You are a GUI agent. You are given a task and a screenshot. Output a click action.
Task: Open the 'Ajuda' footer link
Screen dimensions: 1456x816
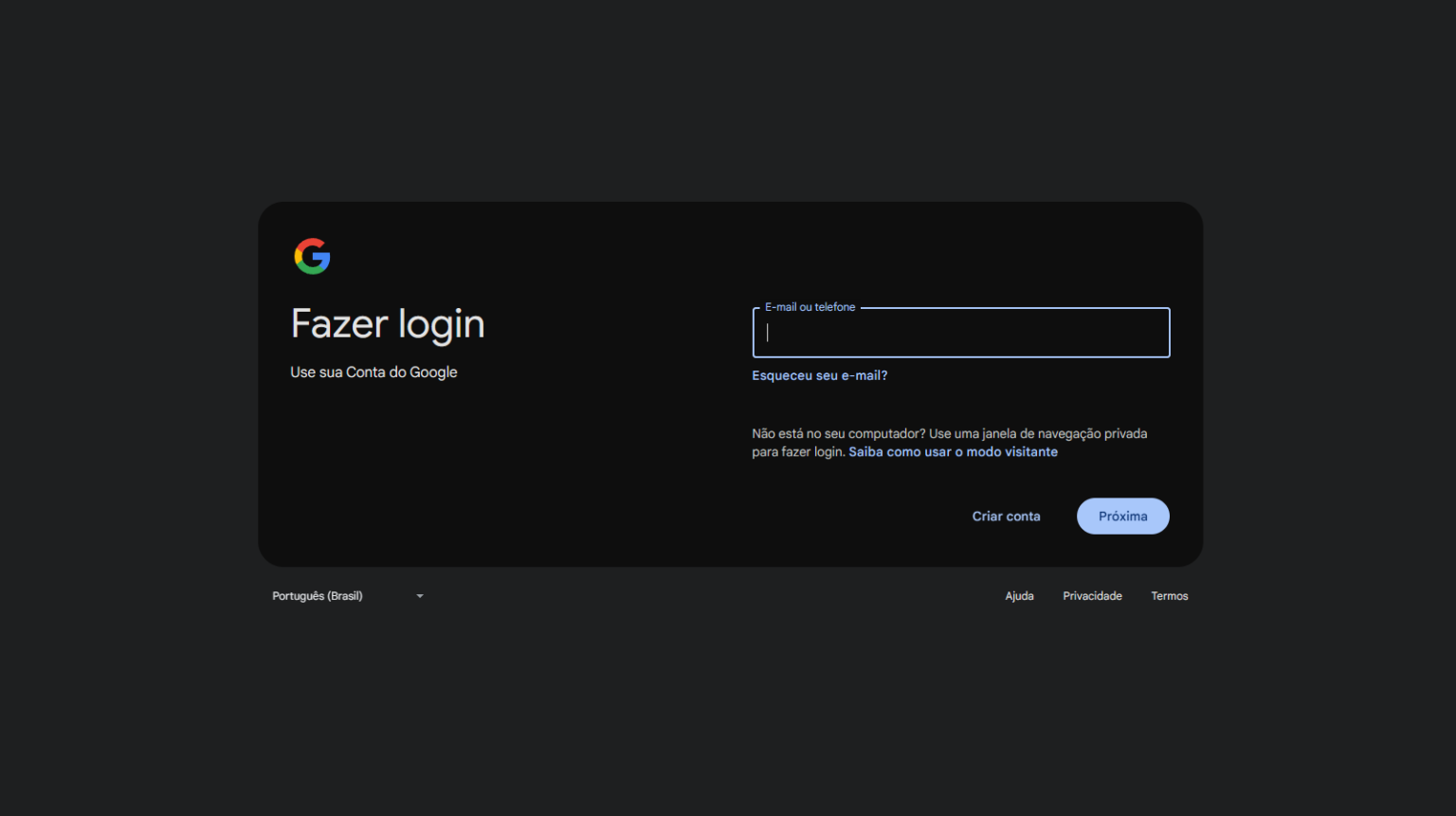point(1019,596)
